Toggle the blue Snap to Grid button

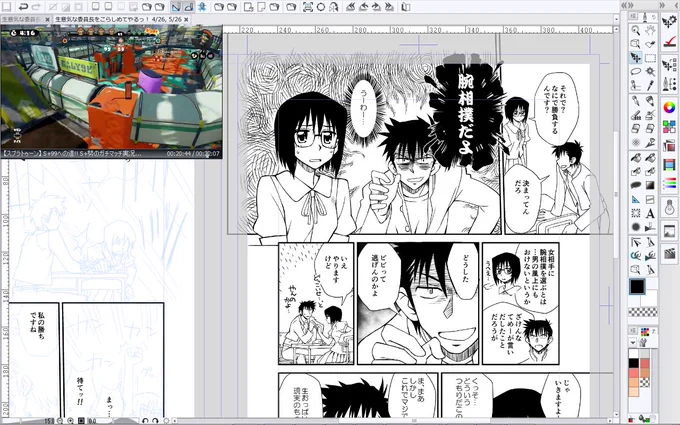click(202, 7)
